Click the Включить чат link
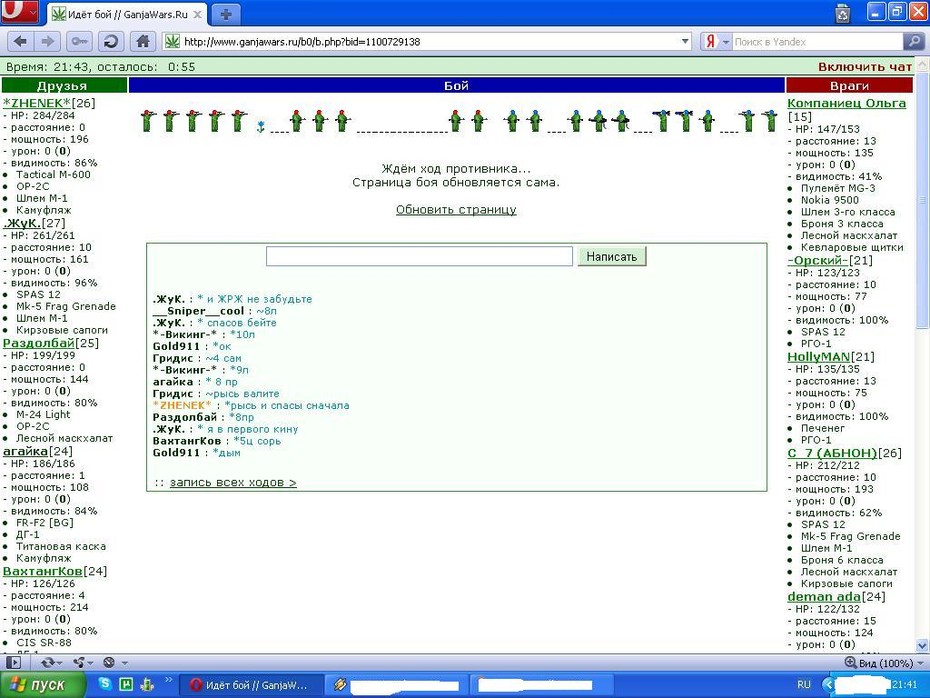 [865, 66]
